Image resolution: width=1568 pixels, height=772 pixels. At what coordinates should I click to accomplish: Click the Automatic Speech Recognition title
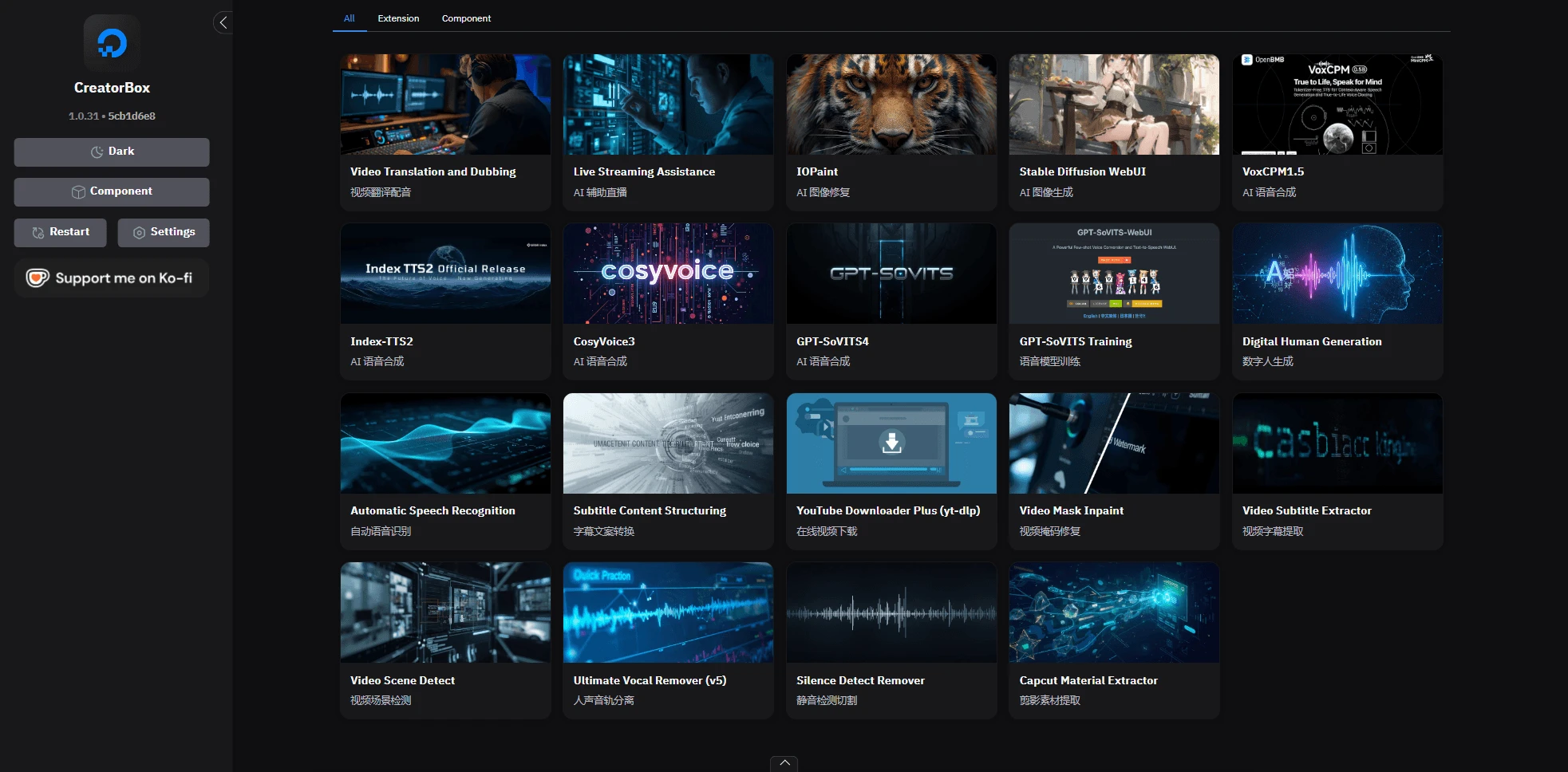pyautogui.click(x=432, y=510)
